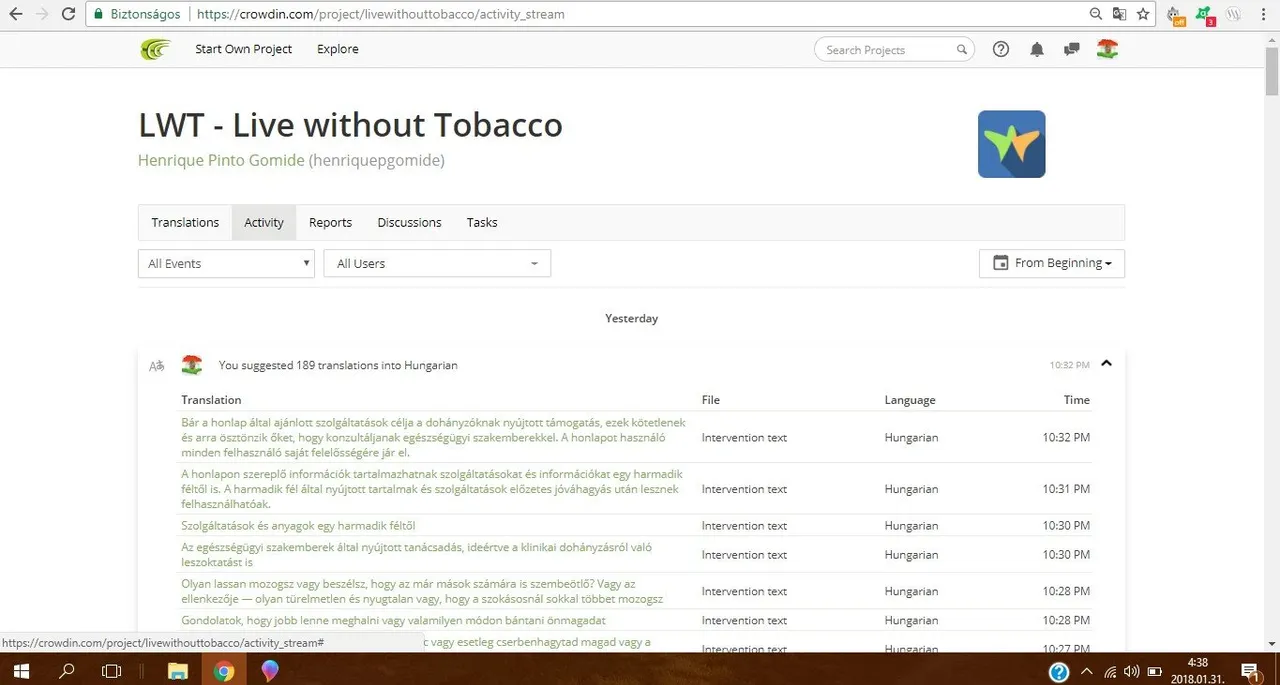Click Start Own Project link

(244, 49)
